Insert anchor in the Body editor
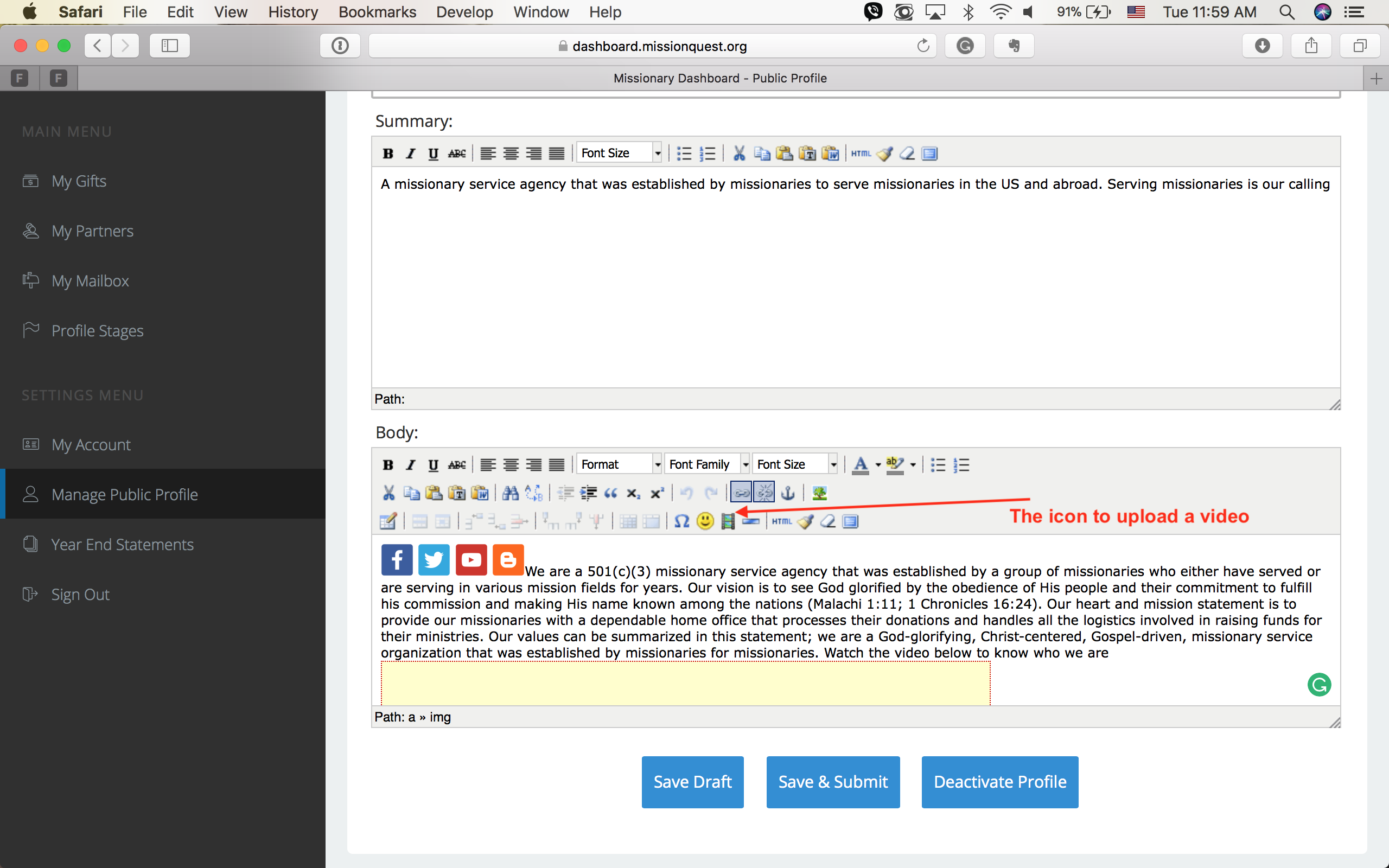1389x868 pixels. 787,493
